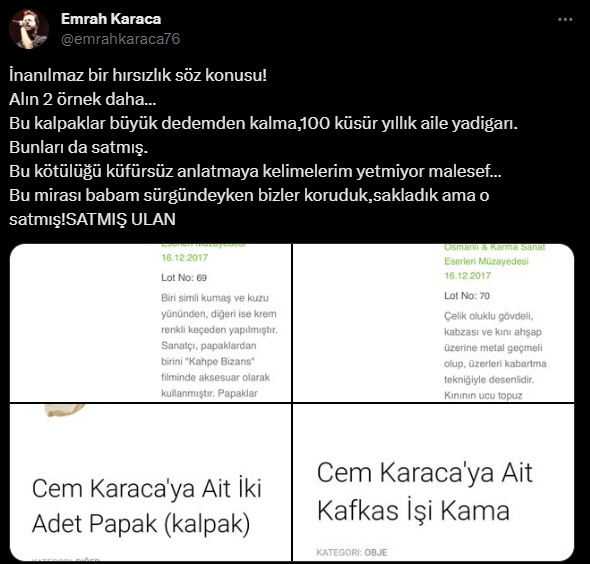The height and width of the screenshot is (564, 590).
Task: Click the Emrah Karaca display name
Action: click(x=111, y=19)
